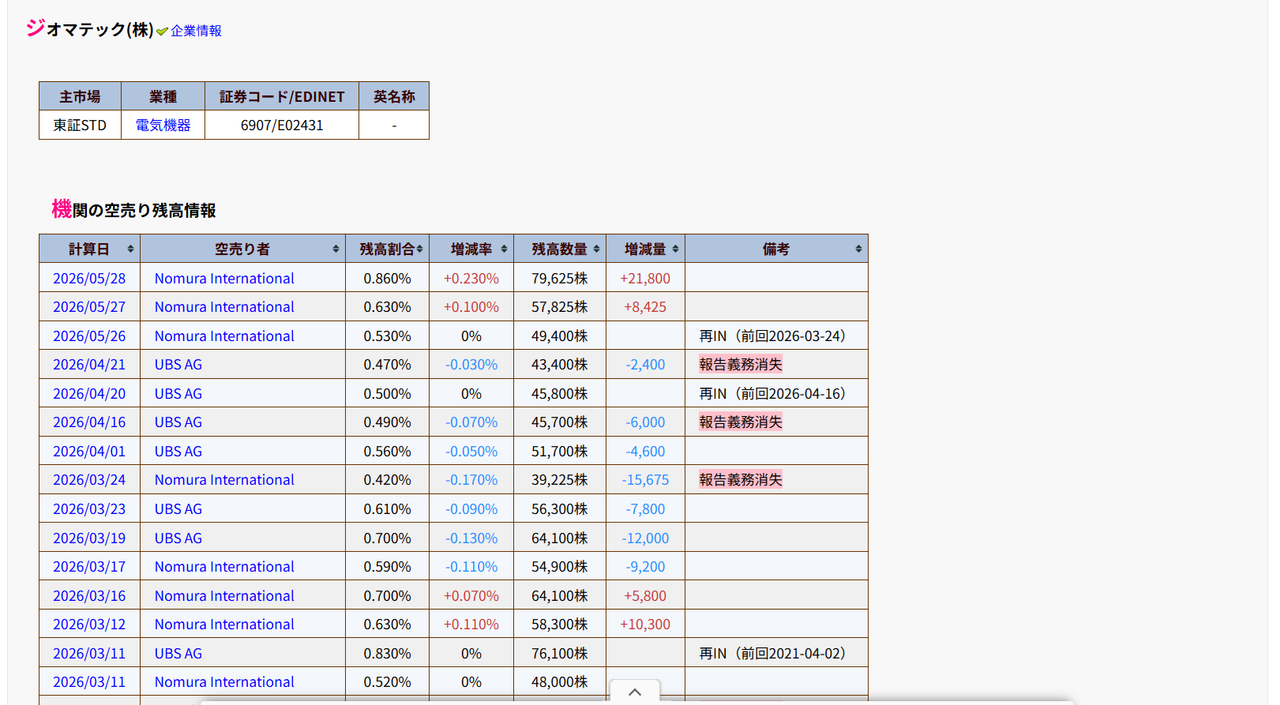Open Nomura International link in 2026/05/26 row
The height and width of the screenshot is (705, 1280).
[224, 336]
